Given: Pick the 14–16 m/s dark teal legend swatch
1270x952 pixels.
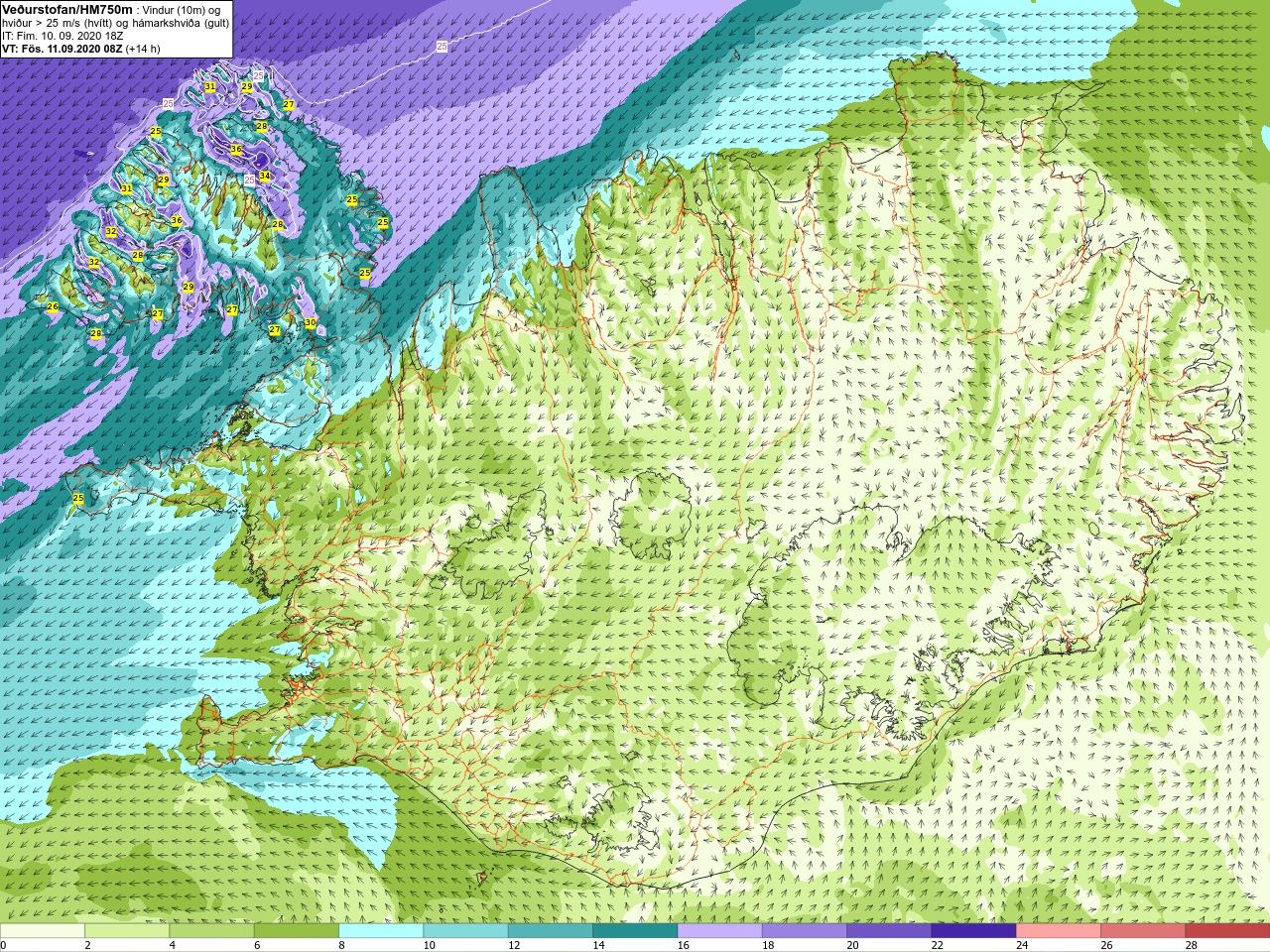Looking at the screenshot, I should (635, 931).
